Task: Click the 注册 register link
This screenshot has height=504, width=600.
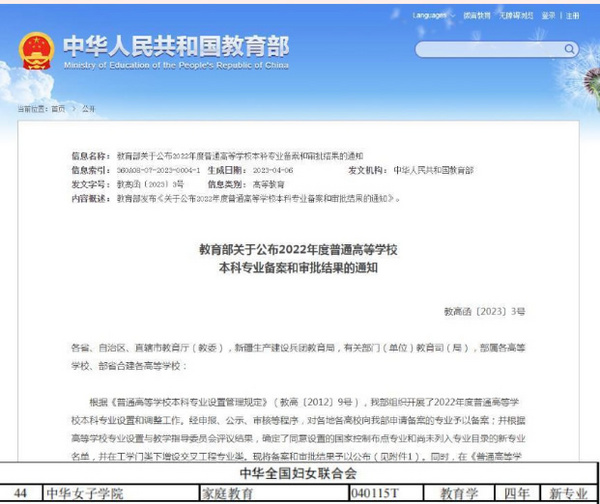Action: tap(573, 16)
